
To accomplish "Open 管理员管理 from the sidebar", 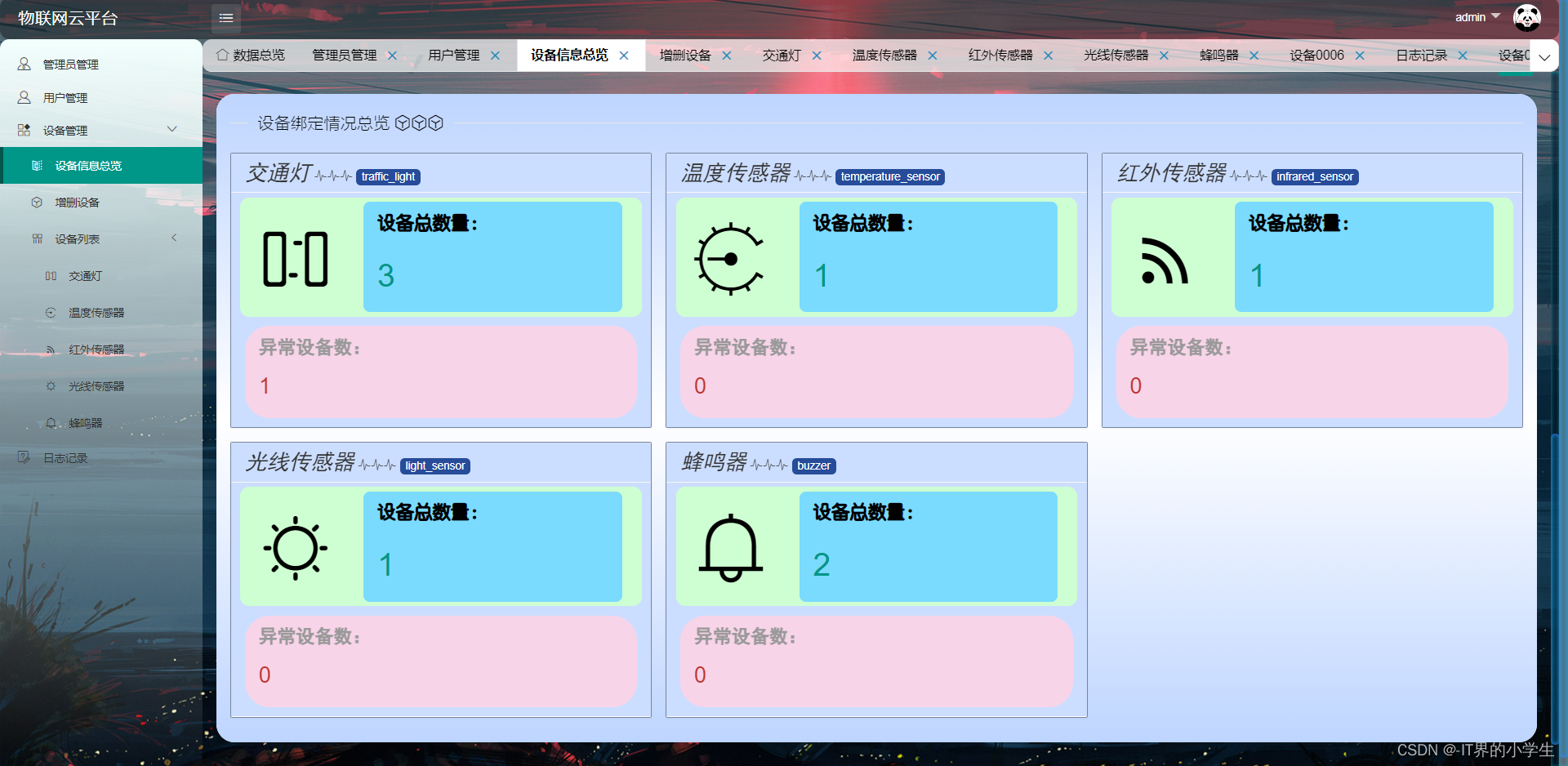I will pyautogui.click(x=70, y=64).
